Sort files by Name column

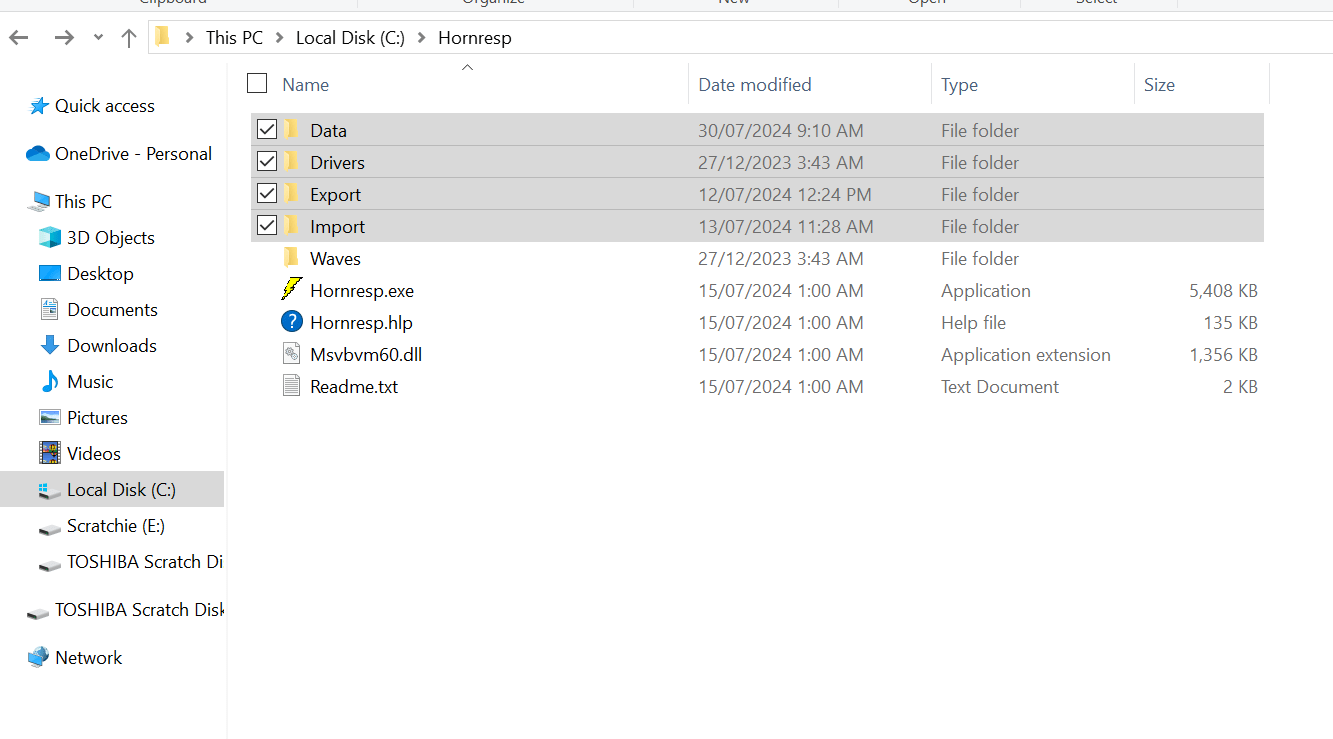(306, 85)
